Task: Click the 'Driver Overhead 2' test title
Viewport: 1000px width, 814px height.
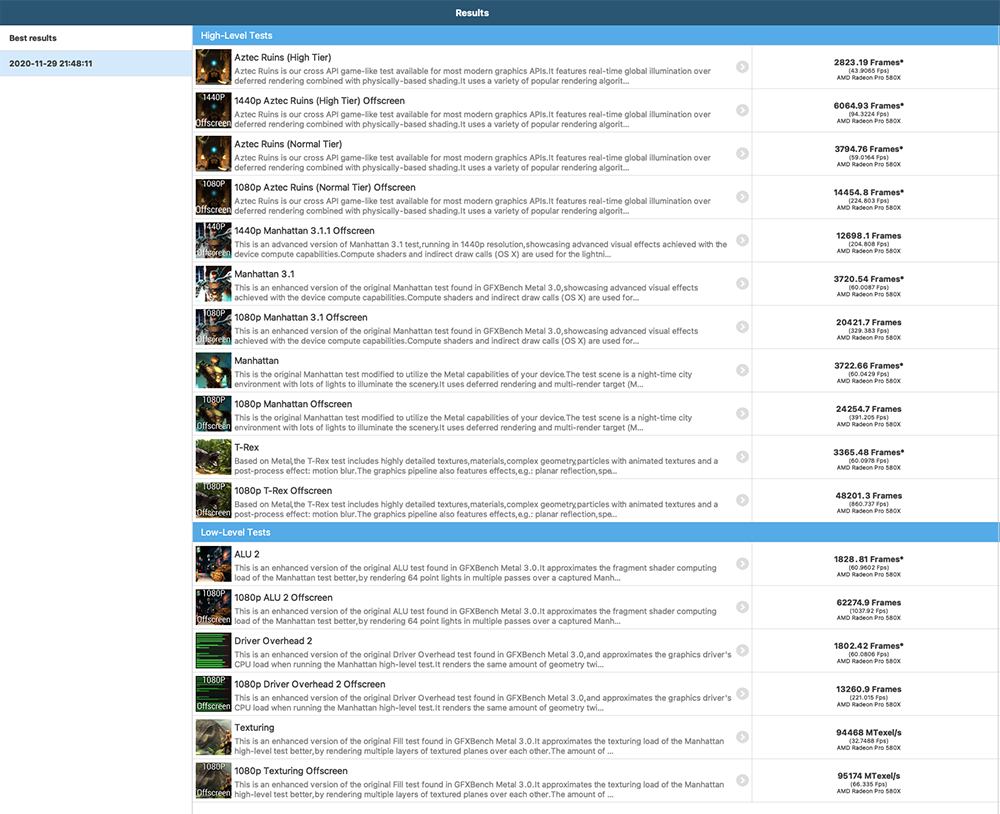Action: coord(273,641)
